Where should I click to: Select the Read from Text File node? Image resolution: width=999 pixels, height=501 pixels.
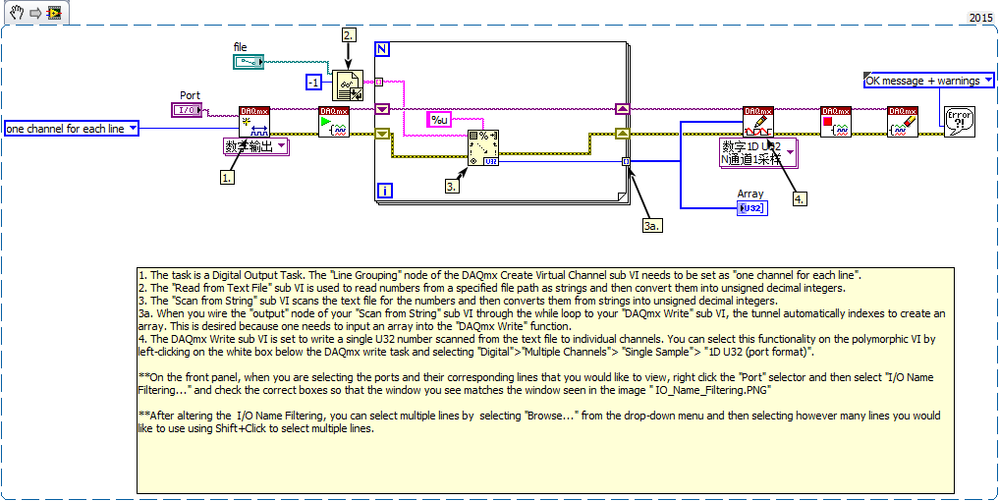347,85
